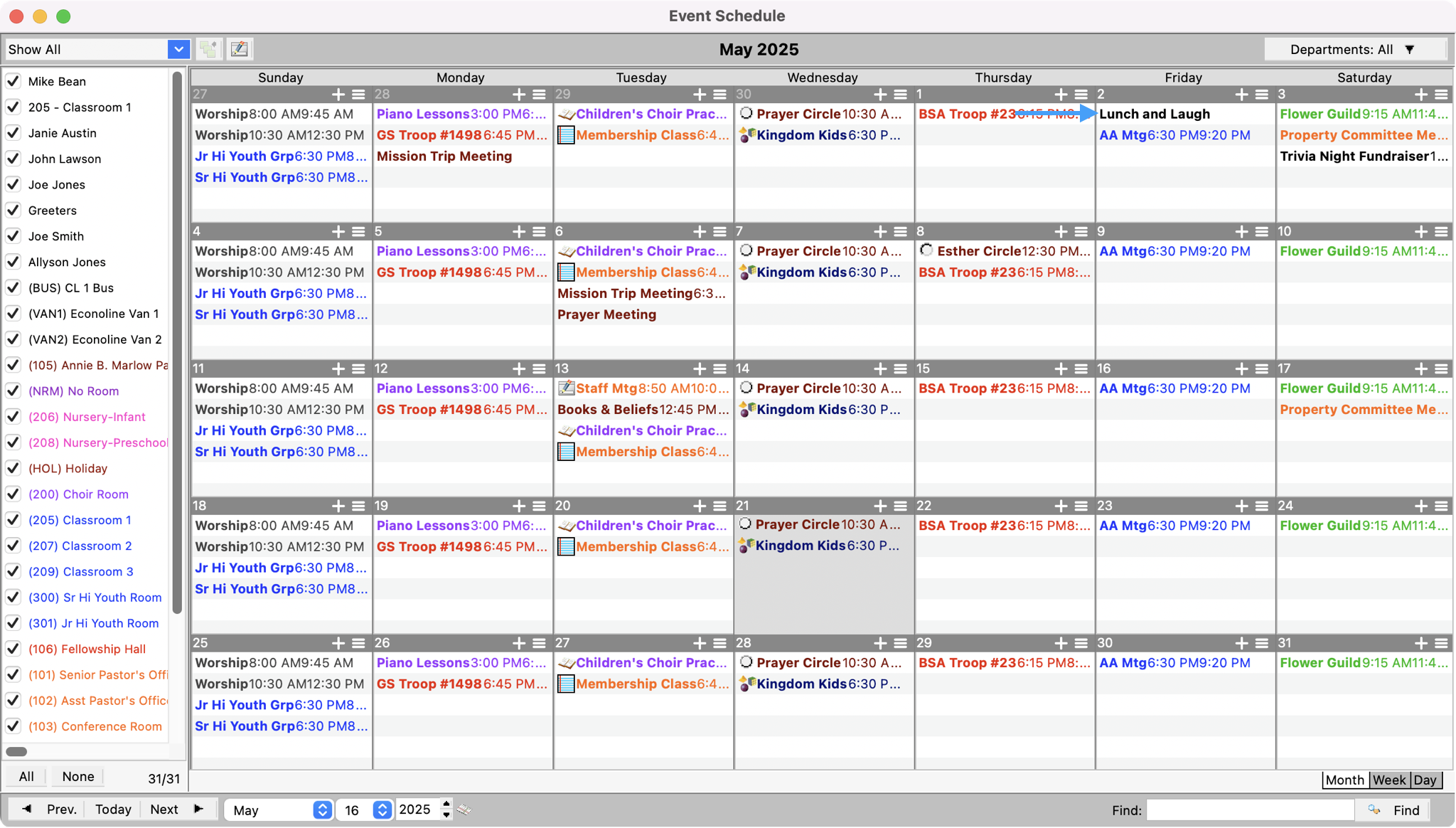Click the edit event pencil icon in toolbar
This screenshot has width=1456, height=828.
pyautogui.click(x=240, y=49)
